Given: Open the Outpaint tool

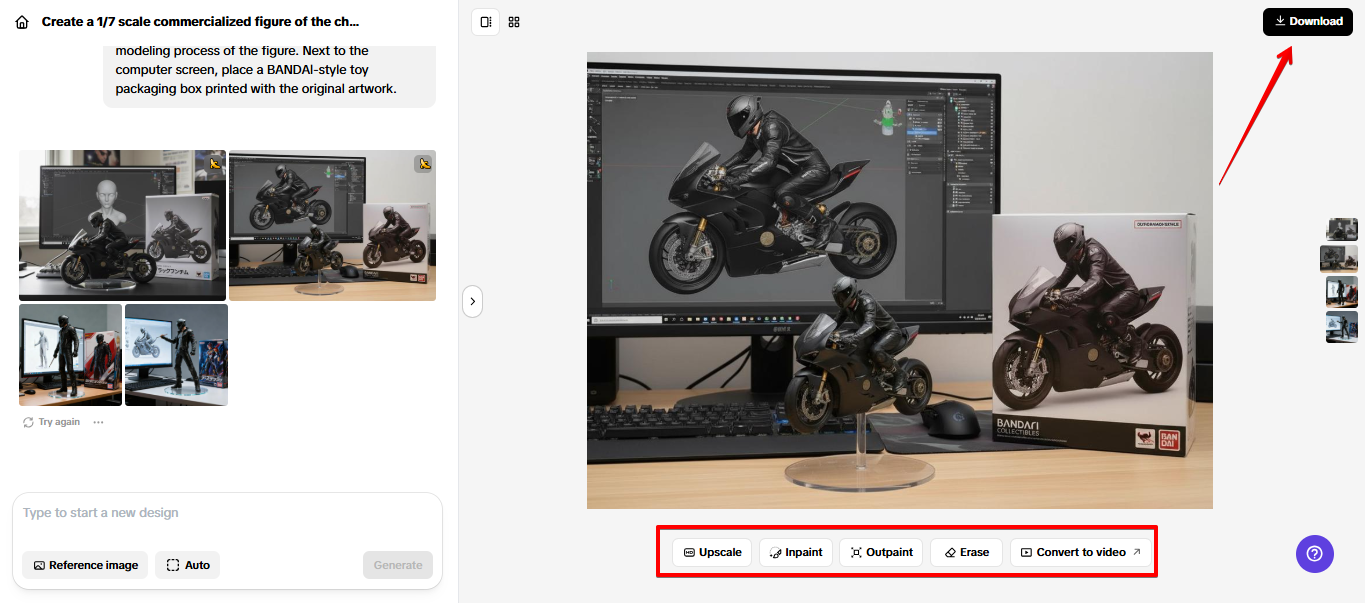Looking at the screenshot, I should tap(880, 551).
